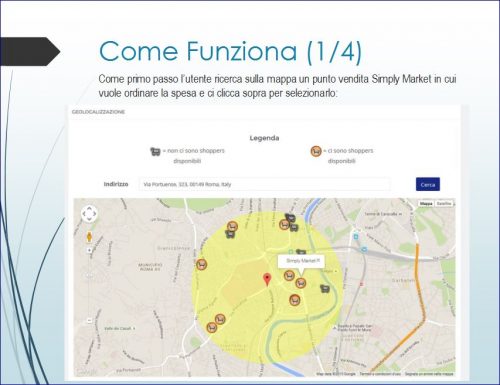Click the red location pin on map
500x385 pixels.
267,280
